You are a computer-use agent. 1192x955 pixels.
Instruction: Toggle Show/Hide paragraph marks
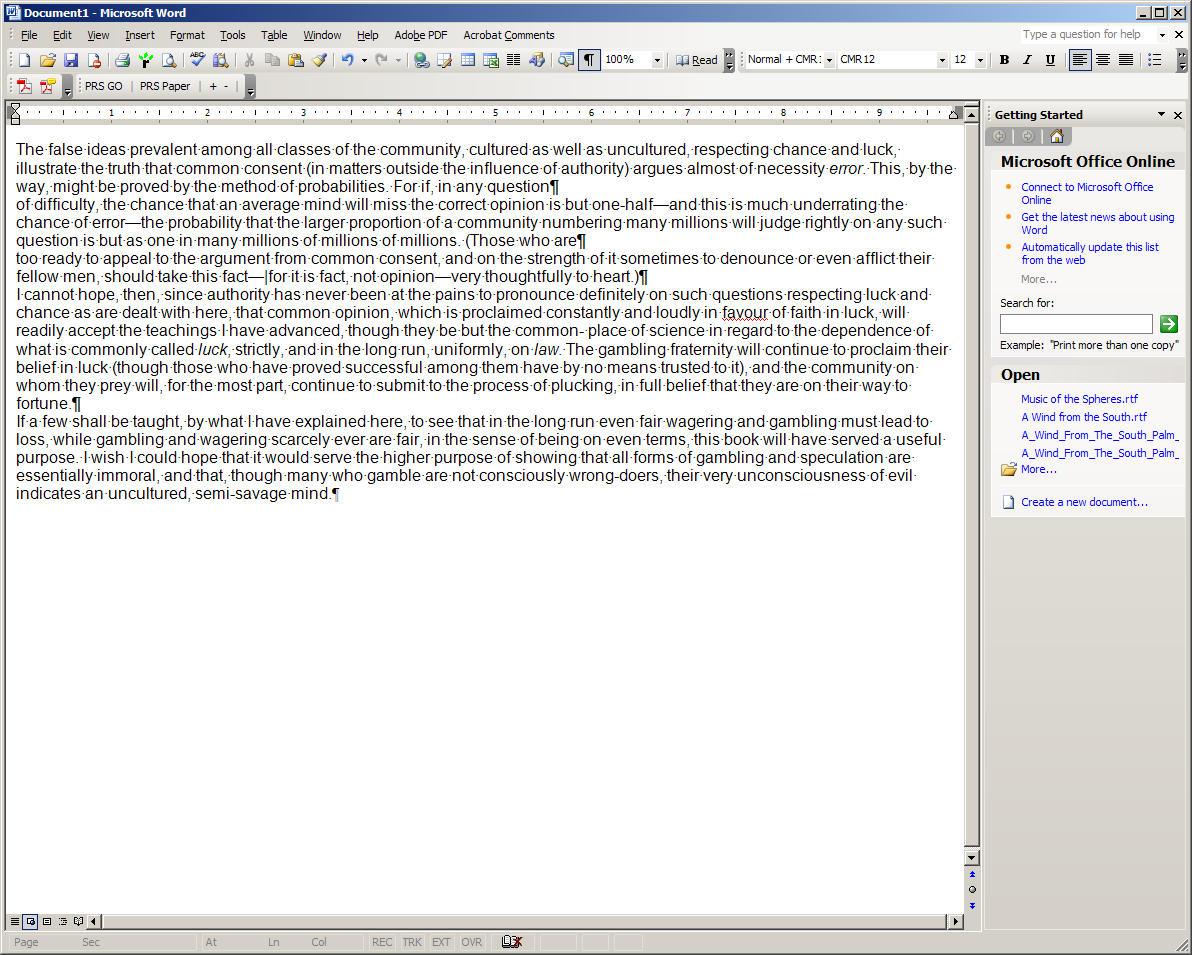(589, 60)
